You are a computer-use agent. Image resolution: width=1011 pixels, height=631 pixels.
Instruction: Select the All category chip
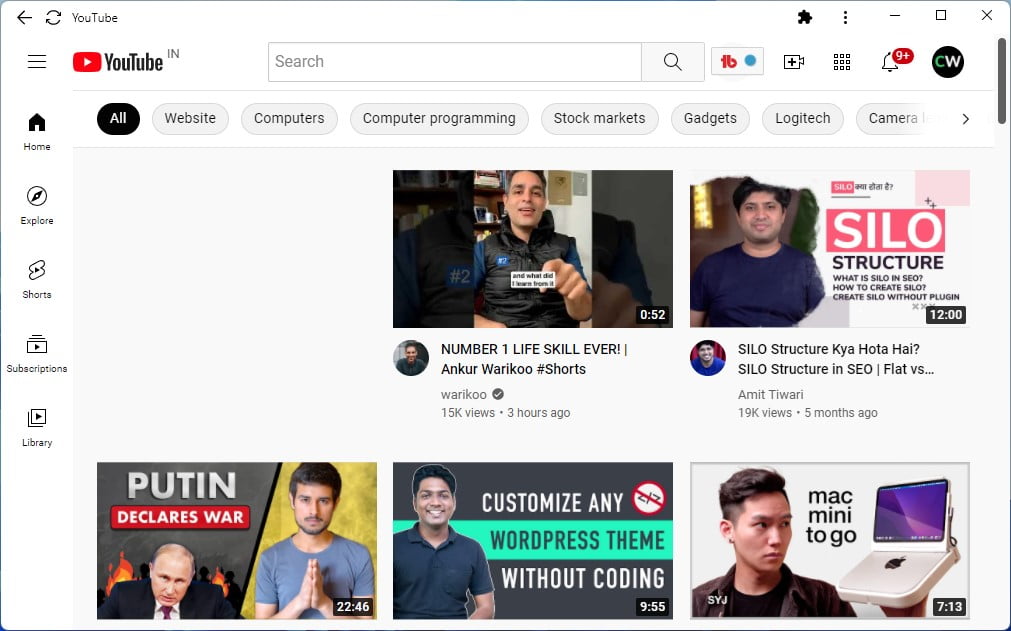tap(118, 119)
